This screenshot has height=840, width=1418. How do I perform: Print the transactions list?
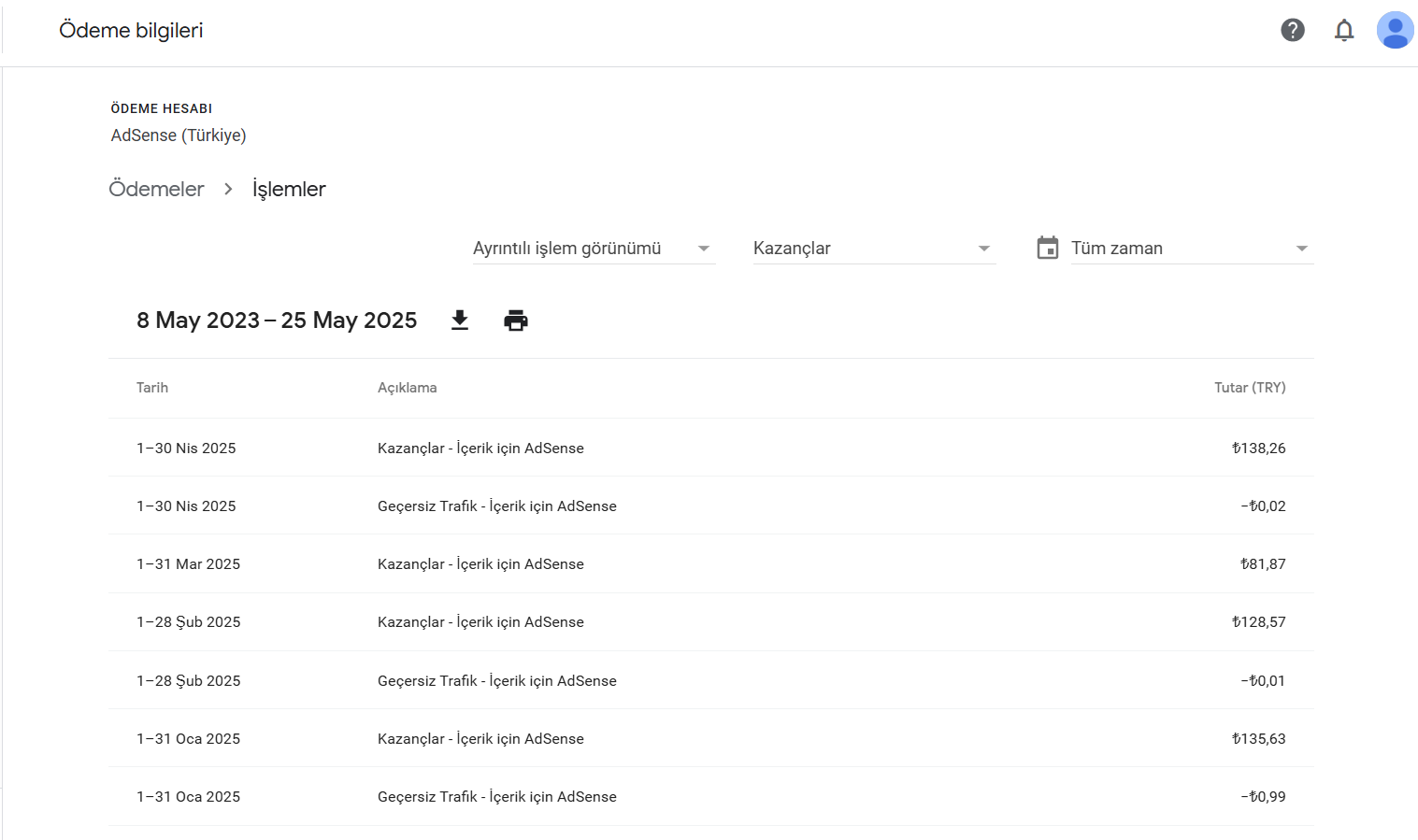516,320
